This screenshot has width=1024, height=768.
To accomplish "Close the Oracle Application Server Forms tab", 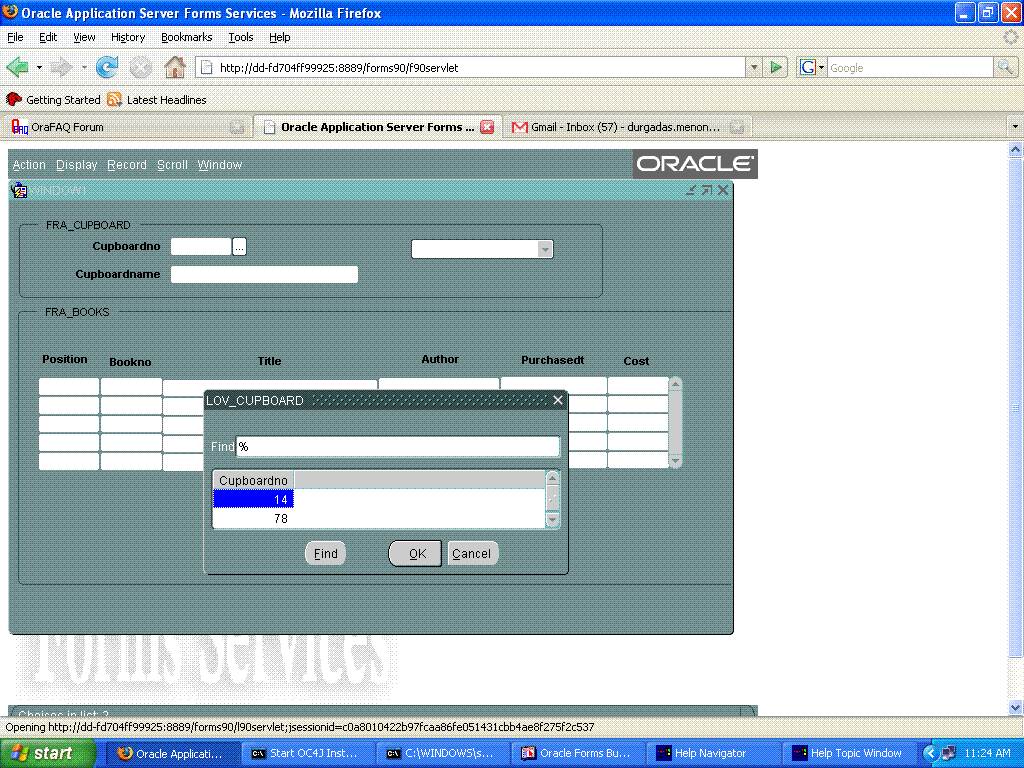I will pyautogui.click(x=487, y=127).
